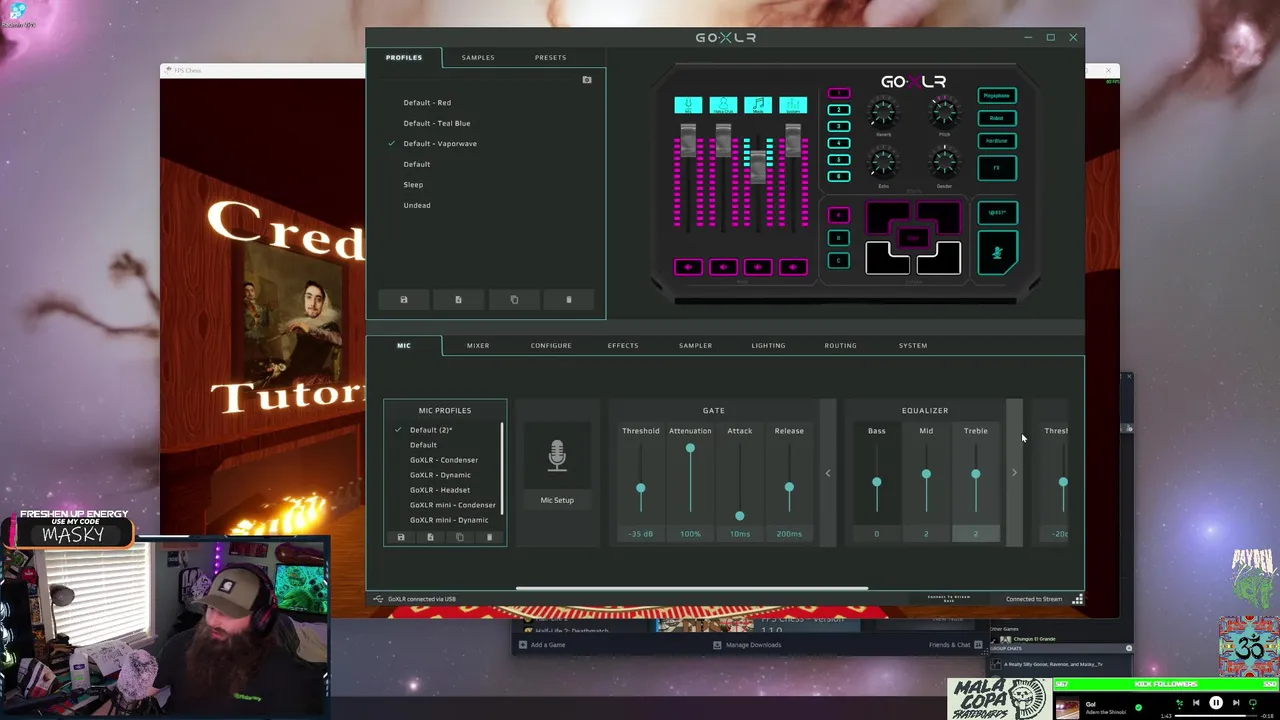Select the 'Undead' profile
This screenshot has width=1280, height=720.
coord(417,205)
